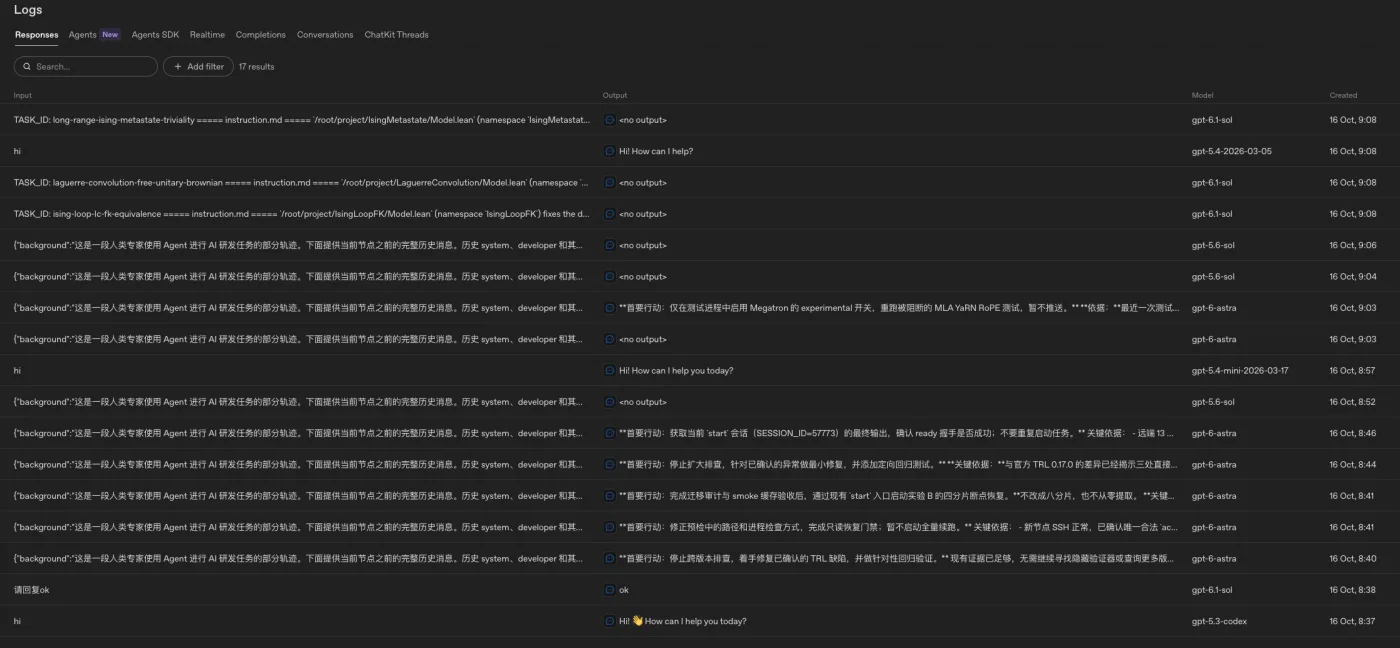This screenshot has height=648, width=1400.
Task: Click the Output column header
Action: (x=615, y=96)
